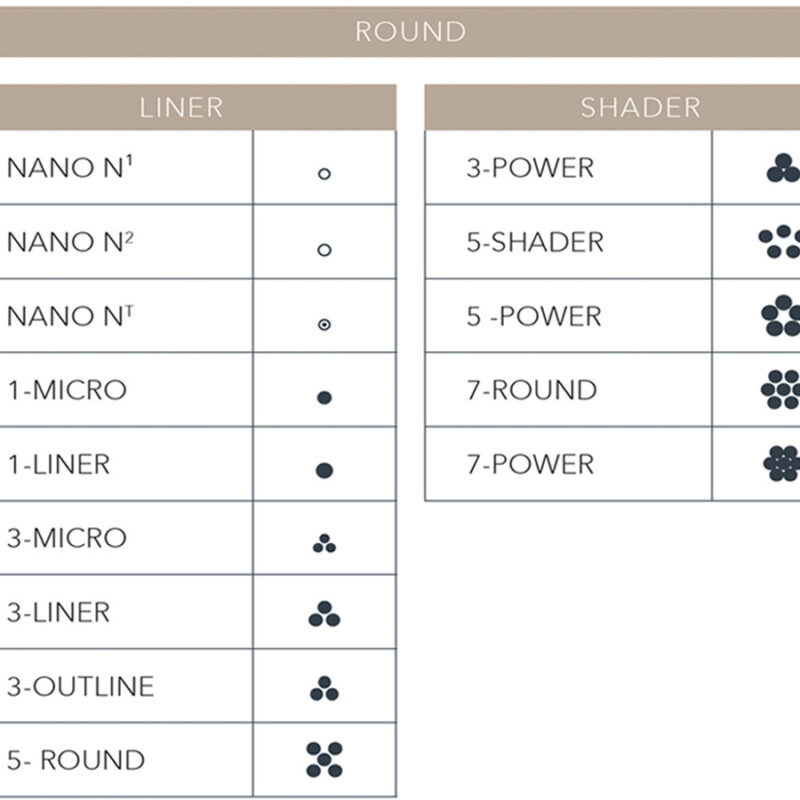The width and height of the screenshot is (800, 800).
Task: Select the 7-Power needle cluster icon
Action: 781,463
